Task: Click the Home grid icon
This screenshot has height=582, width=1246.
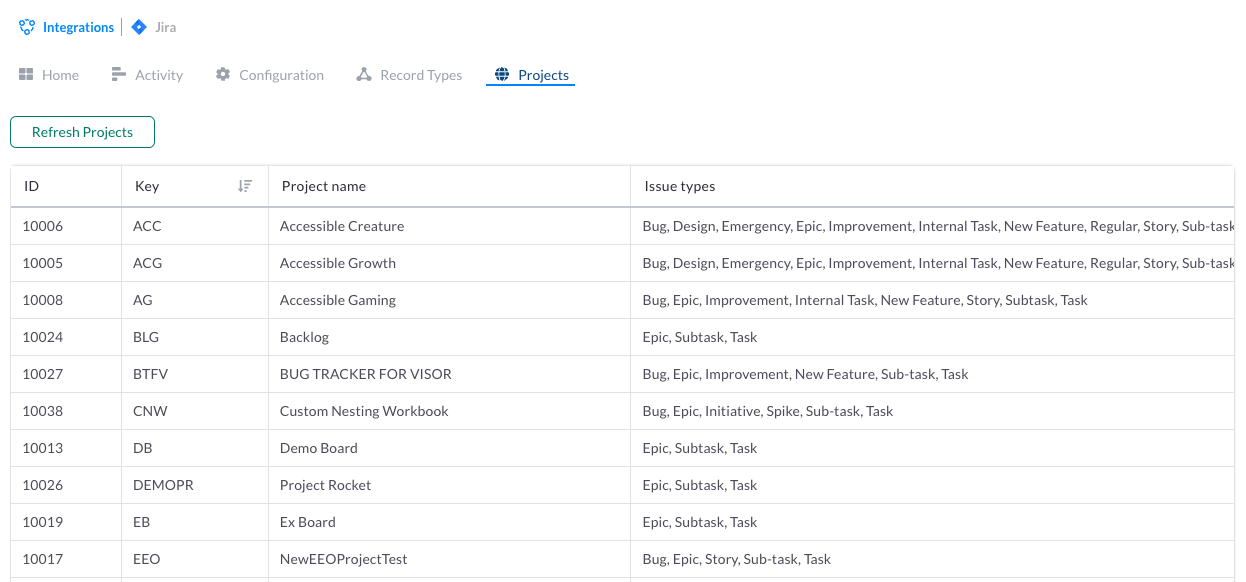Action: point(27,75)
